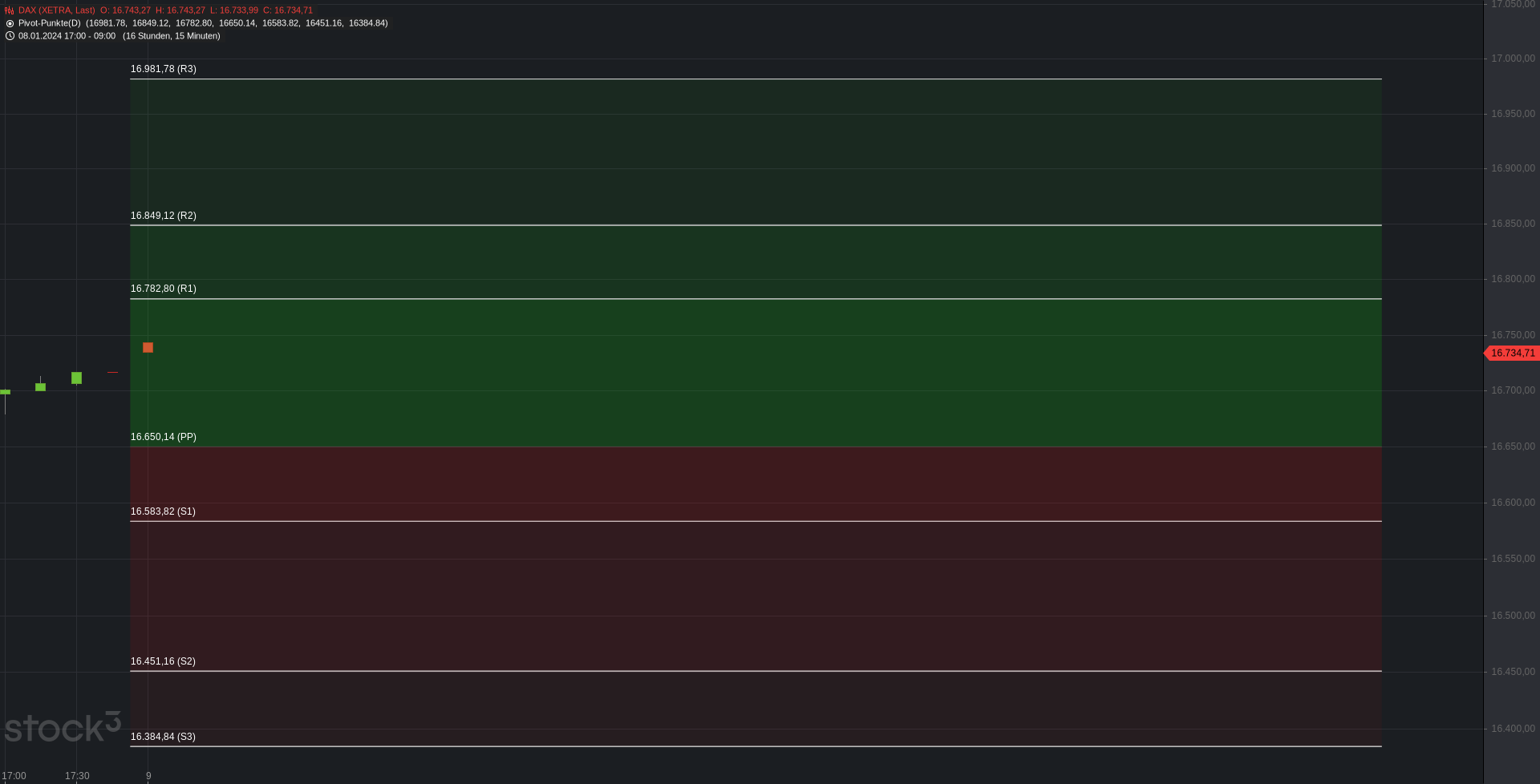Open the 08.01.2024 17:00 - 09:00 range label

click(x=67, y=36)
